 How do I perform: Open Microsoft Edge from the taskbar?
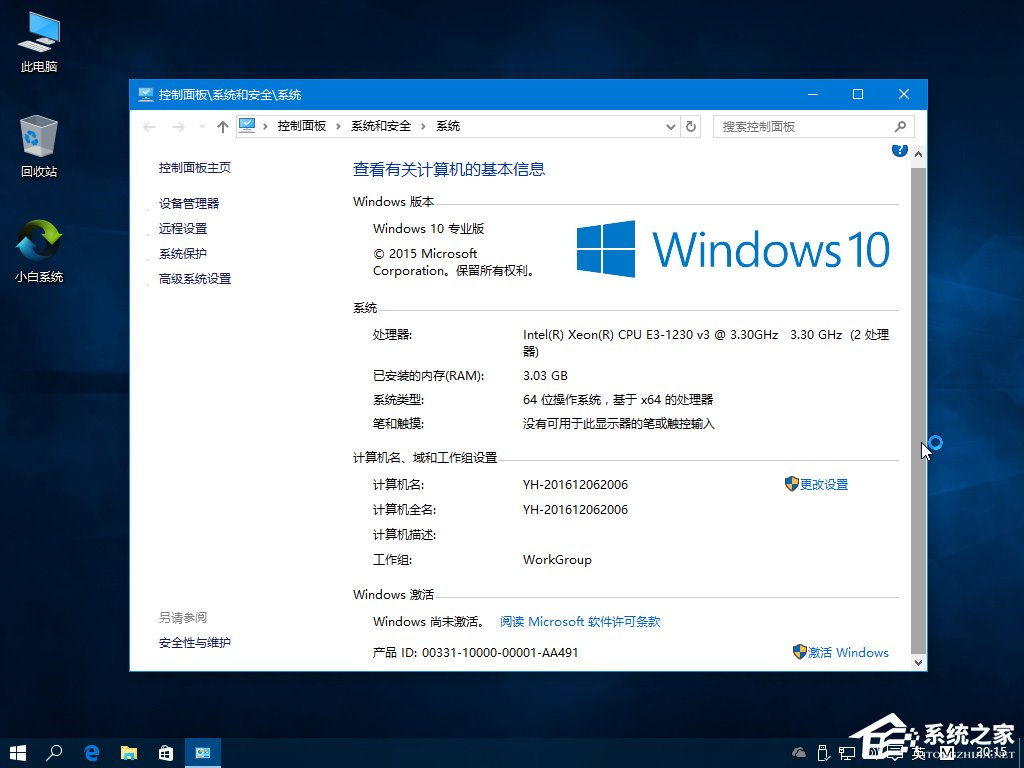click(x=92, y=752)
